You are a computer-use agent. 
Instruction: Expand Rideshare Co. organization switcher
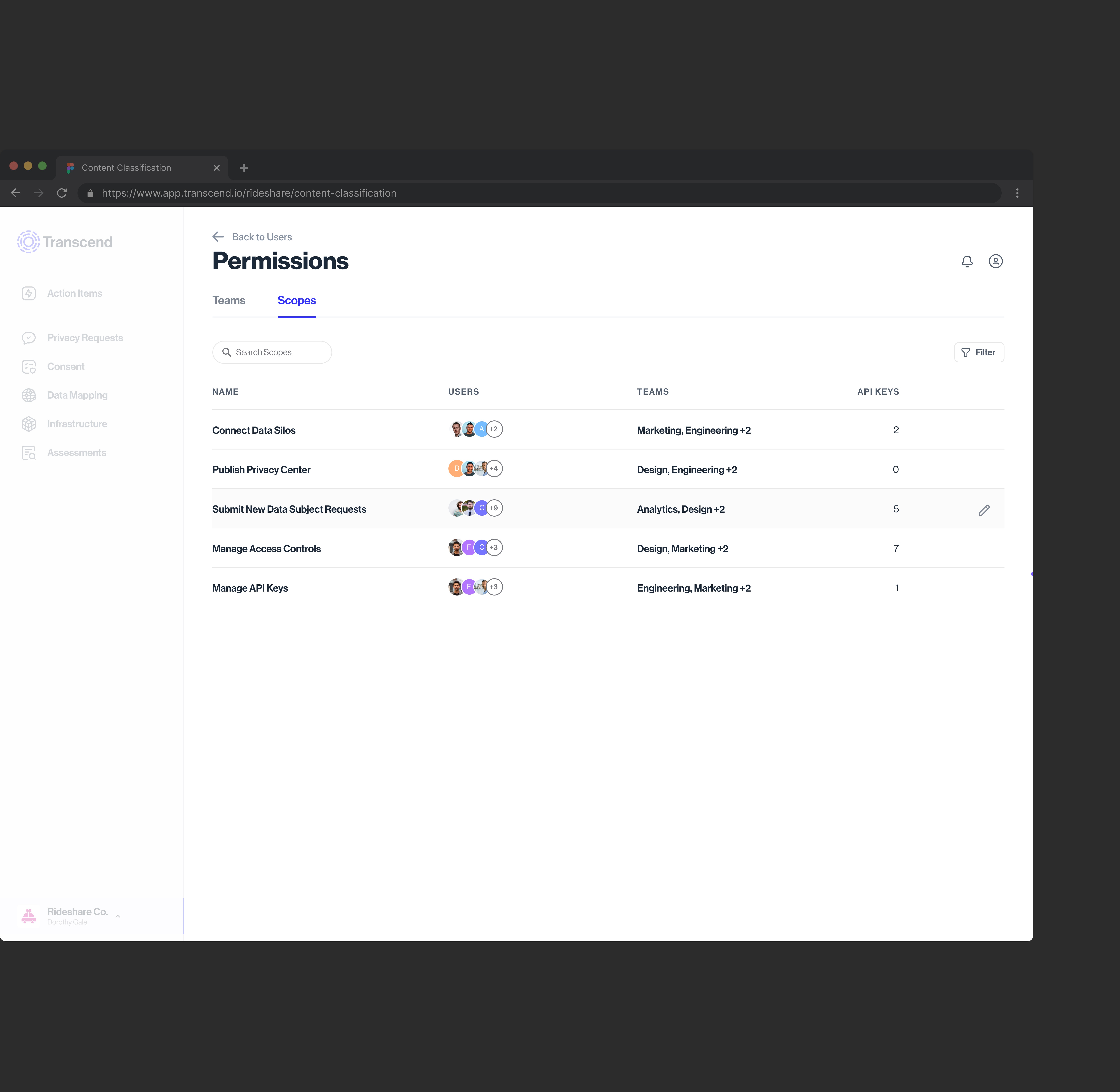point(117,916)
